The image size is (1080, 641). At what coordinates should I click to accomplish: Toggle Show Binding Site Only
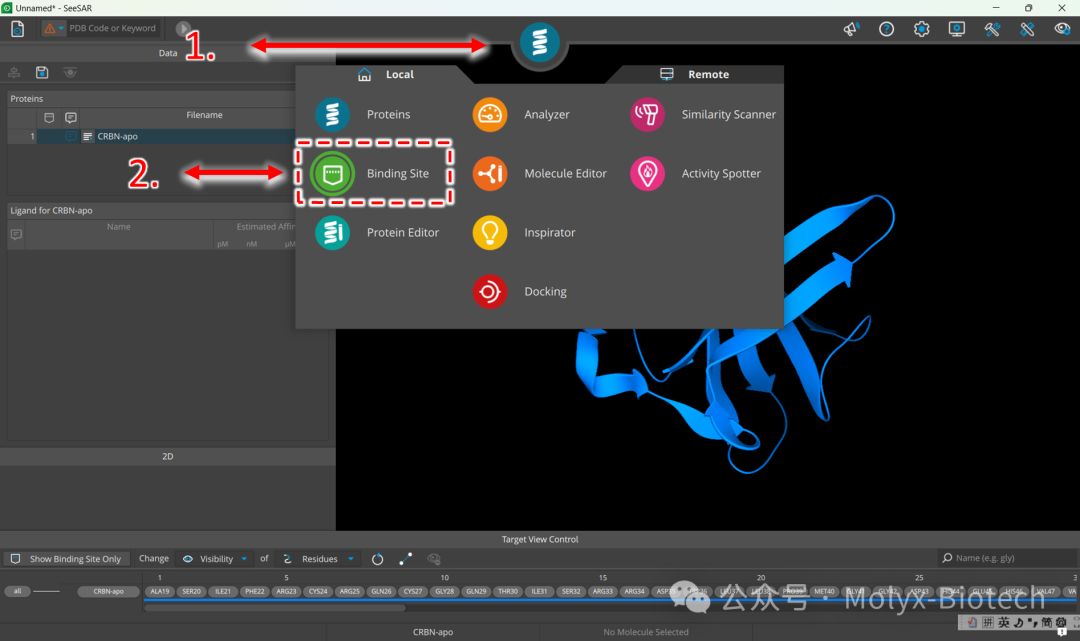click(x=66, y=559)
